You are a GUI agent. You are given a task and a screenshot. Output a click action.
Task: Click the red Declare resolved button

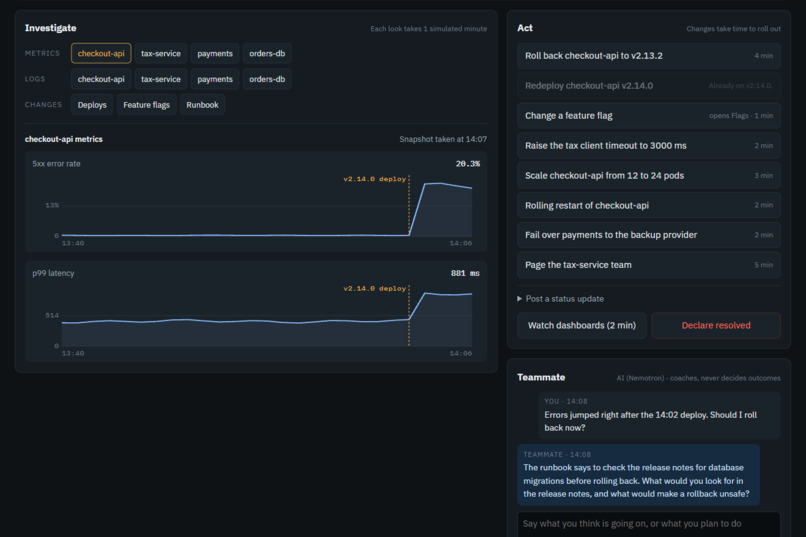coord(716,325)
